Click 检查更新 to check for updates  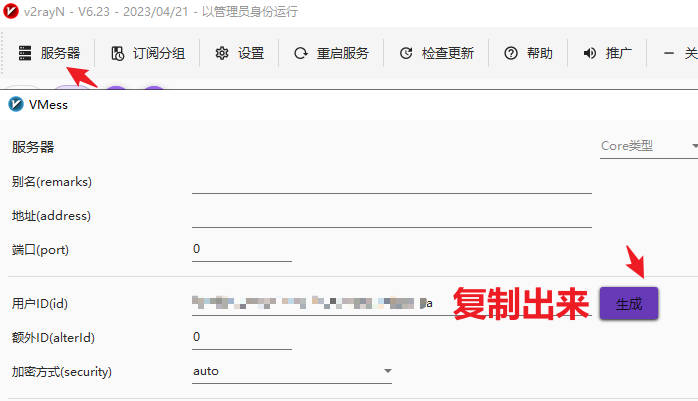pos(437,53)
